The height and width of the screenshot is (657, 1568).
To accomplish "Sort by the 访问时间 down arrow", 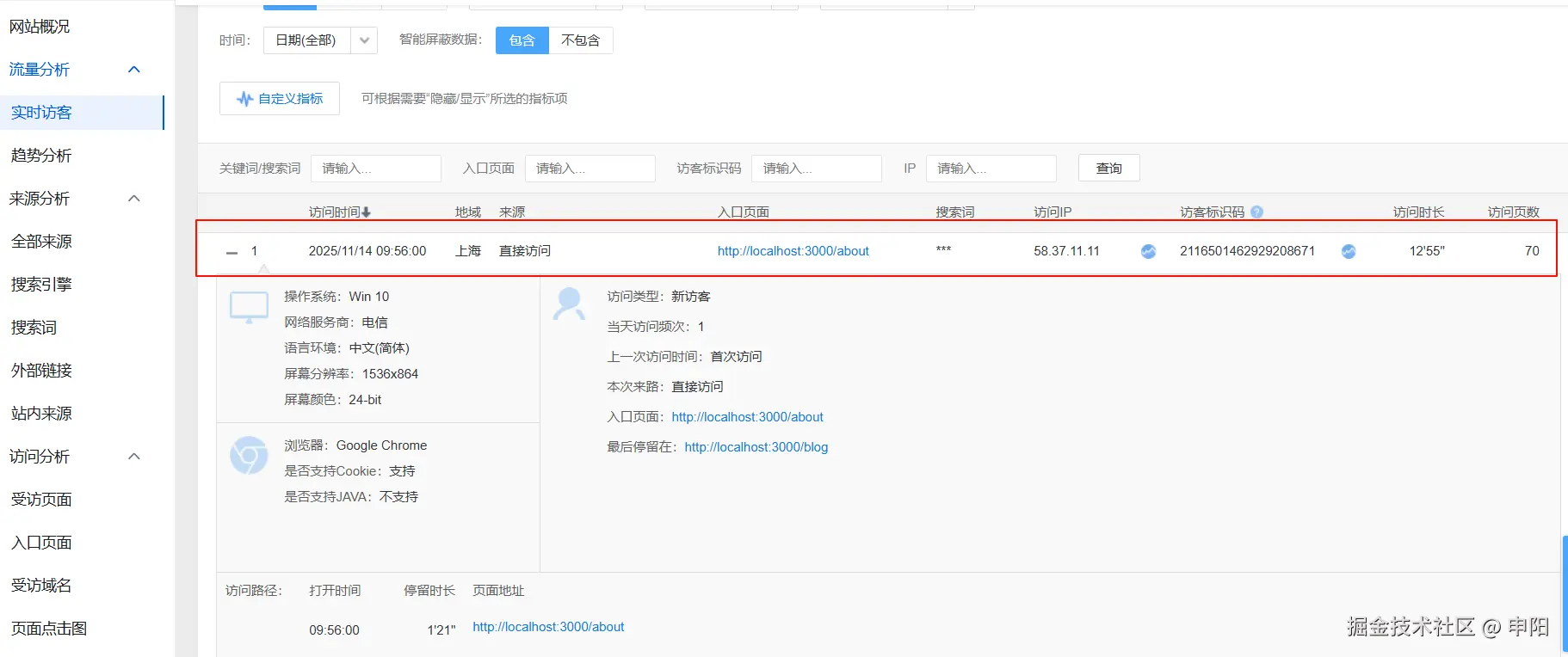I will click(x=366, y=212).
